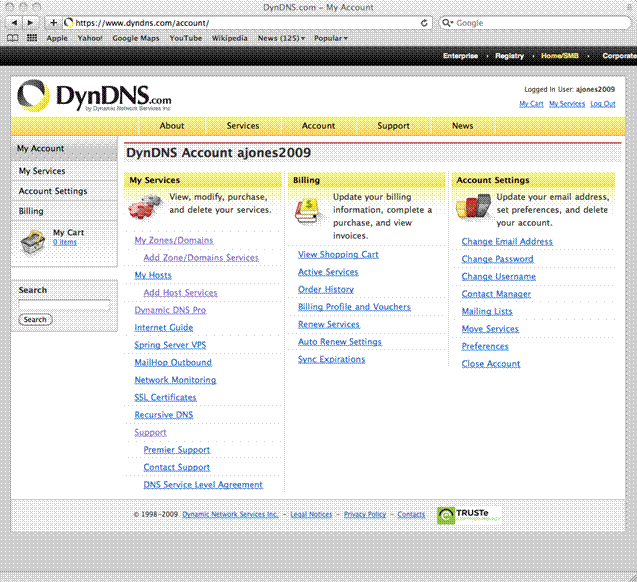Click the account settings folders icon
The image size is (637, 582).
point(473,206)
